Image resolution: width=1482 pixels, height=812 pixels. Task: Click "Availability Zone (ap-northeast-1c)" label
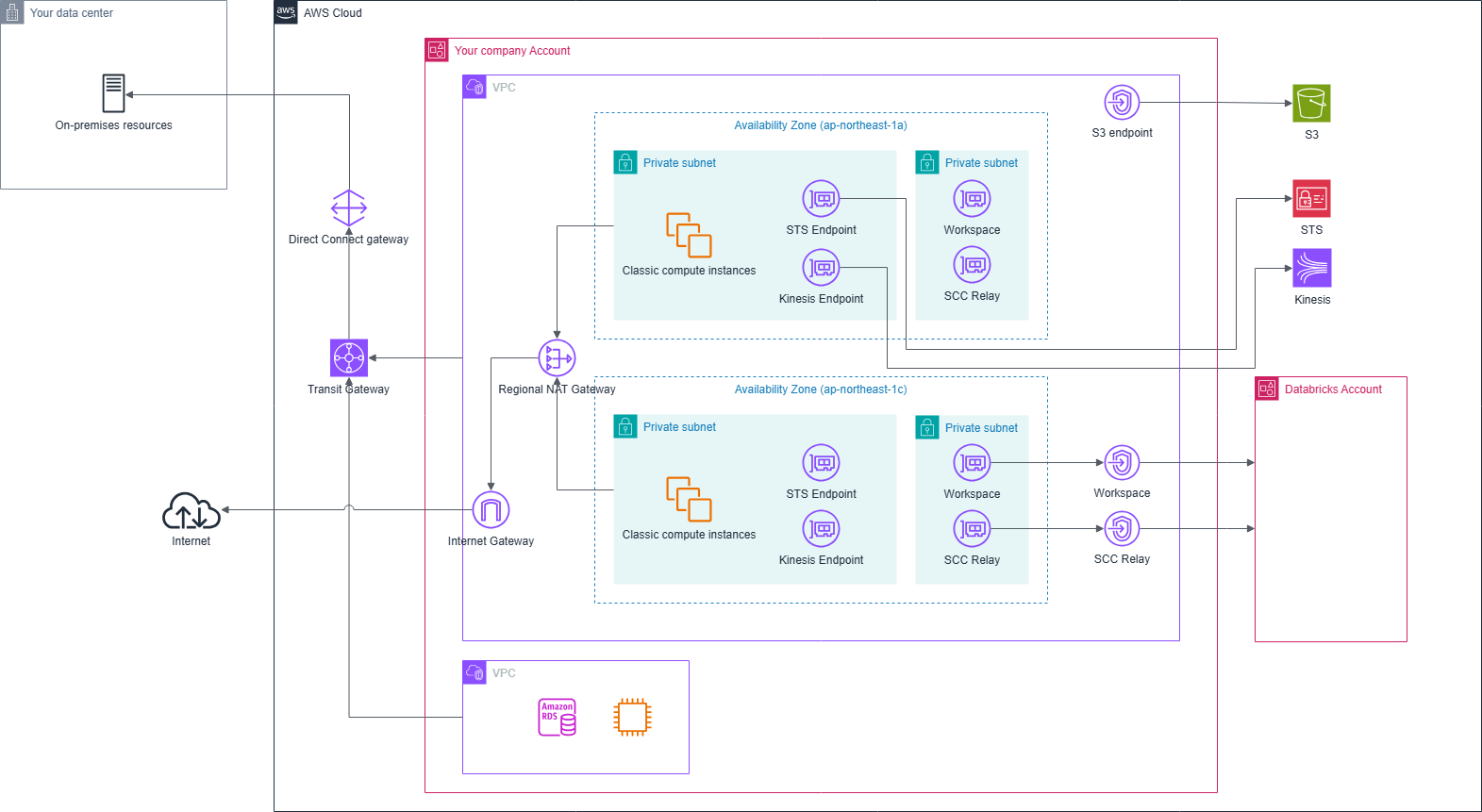coord(821,389)
